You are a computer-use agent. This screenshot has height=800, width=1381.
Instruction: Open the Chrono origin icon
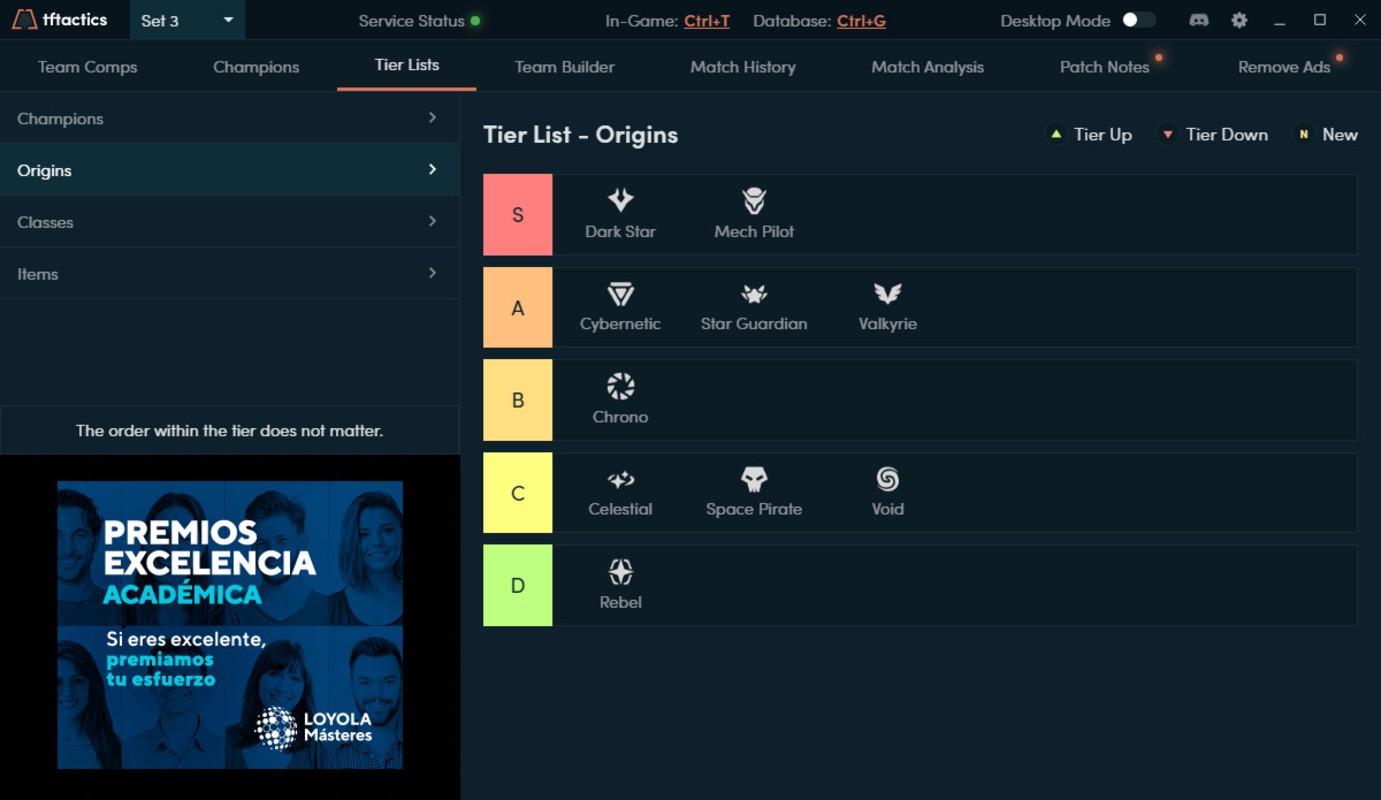(620, 386)
